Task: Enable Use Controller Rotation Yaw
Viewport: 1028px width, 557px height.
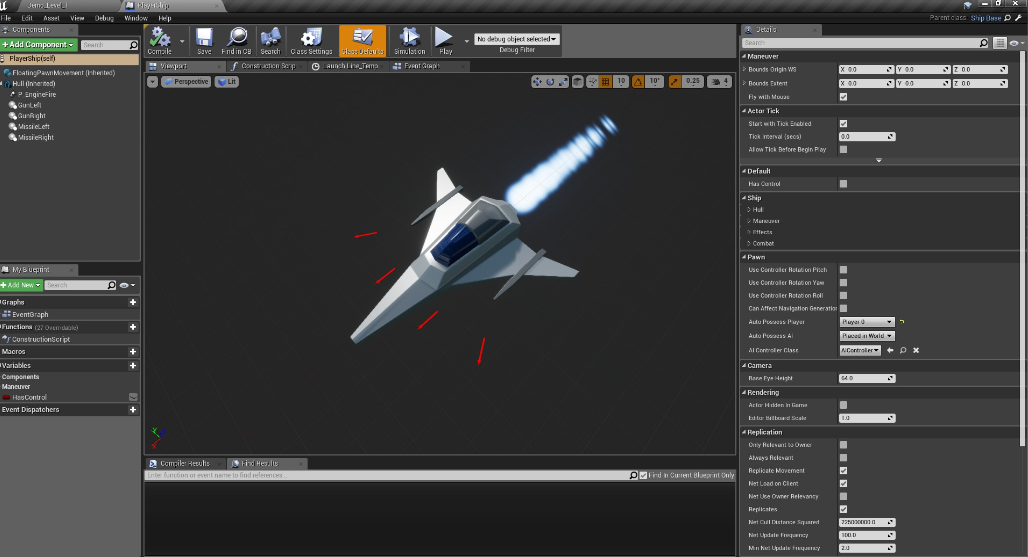Action: tap(843, 282)
